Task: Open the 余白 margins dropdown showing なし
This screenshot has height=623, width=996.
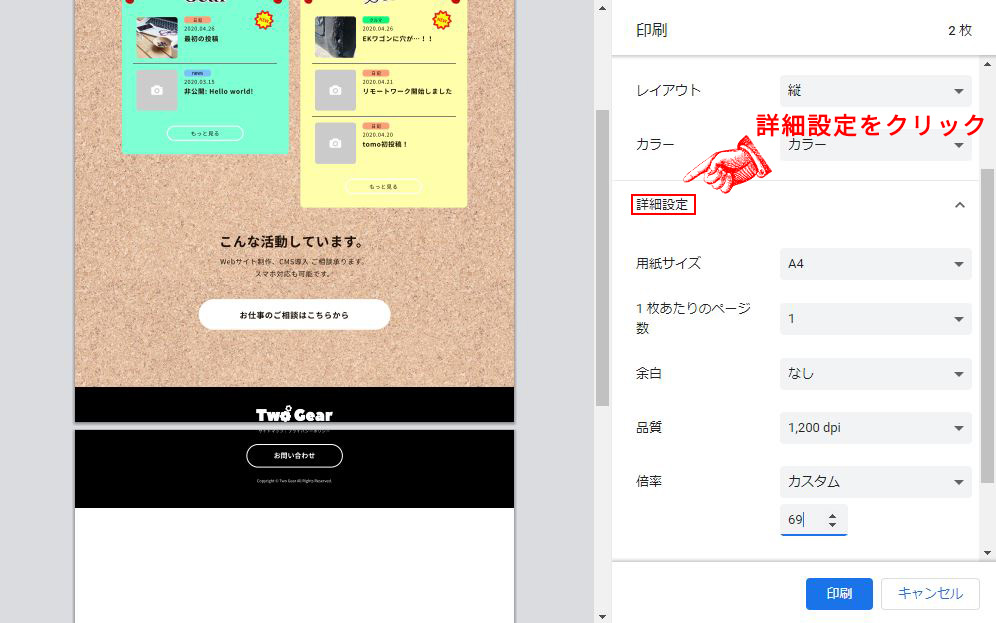Action: (875, 374)
